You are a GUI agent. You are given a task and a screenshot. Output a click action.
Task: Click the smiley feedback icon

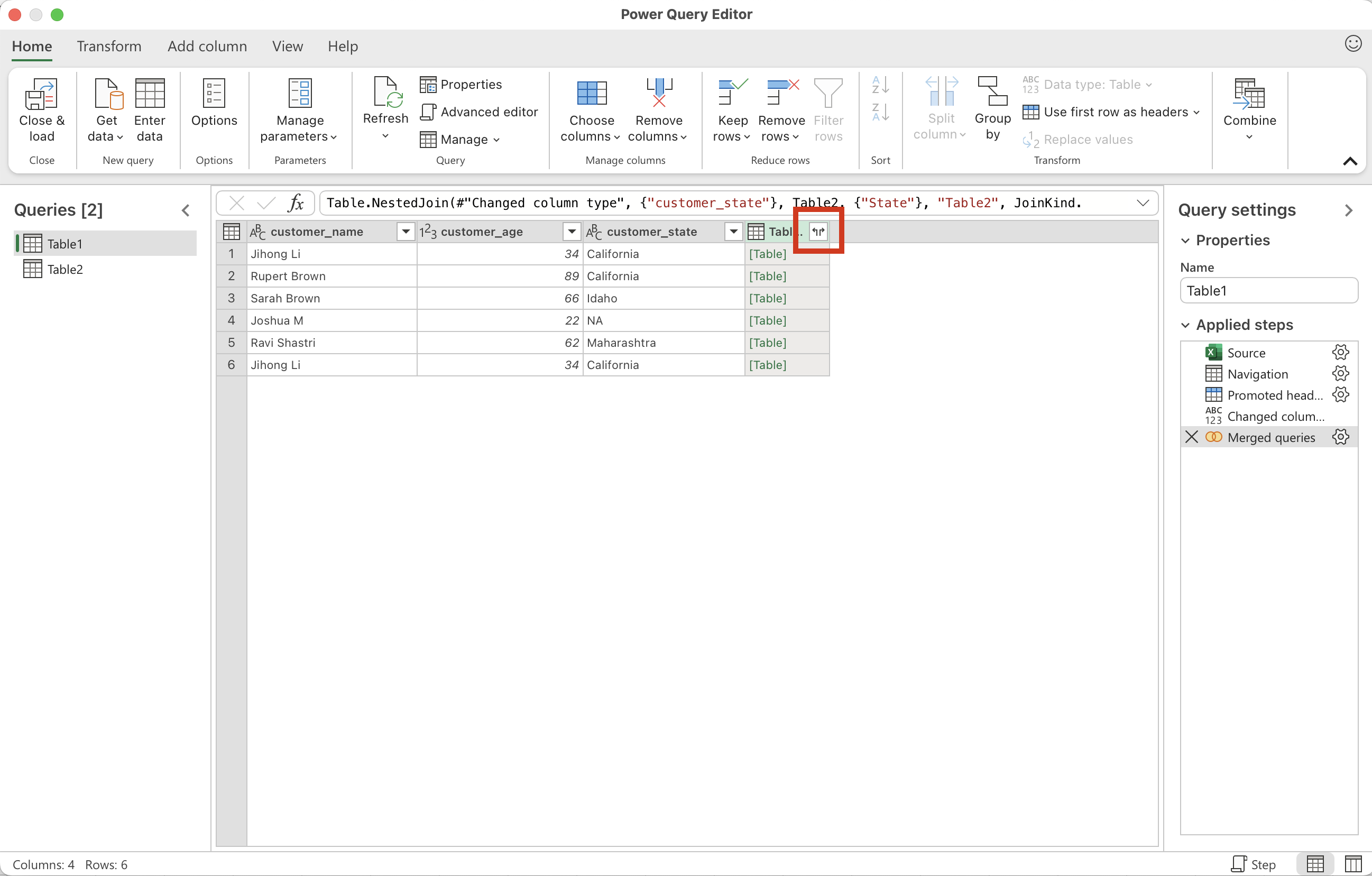1352,44
